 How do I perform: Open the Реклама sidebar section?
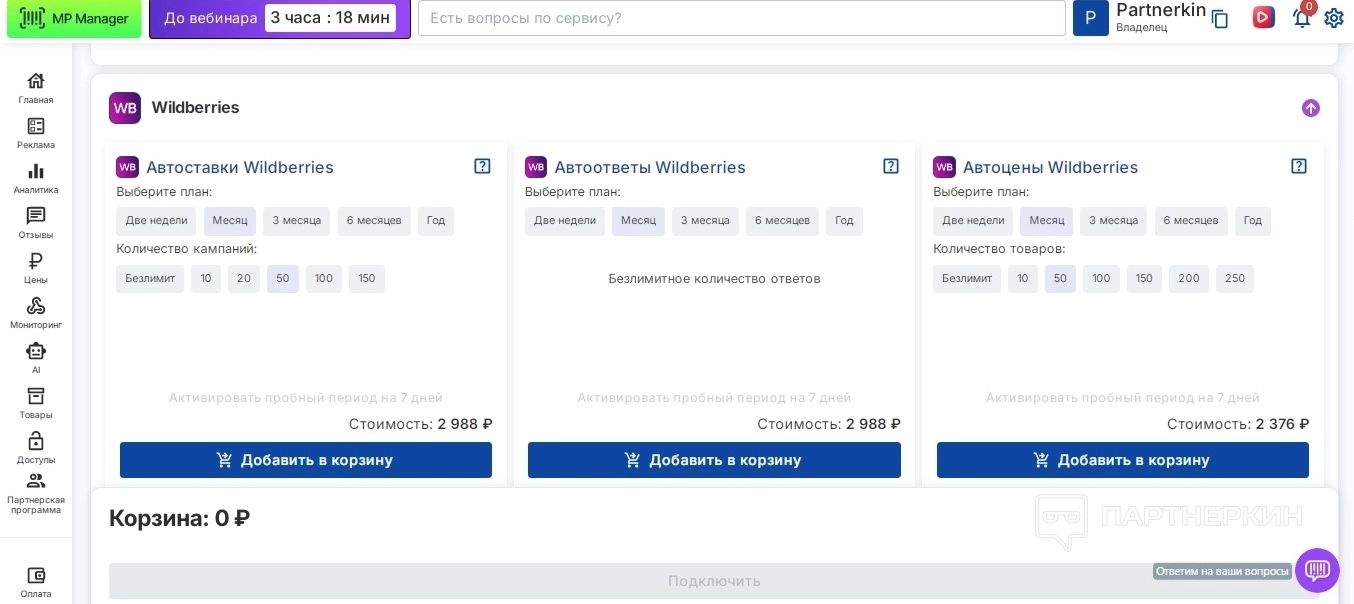pos(36,133)
